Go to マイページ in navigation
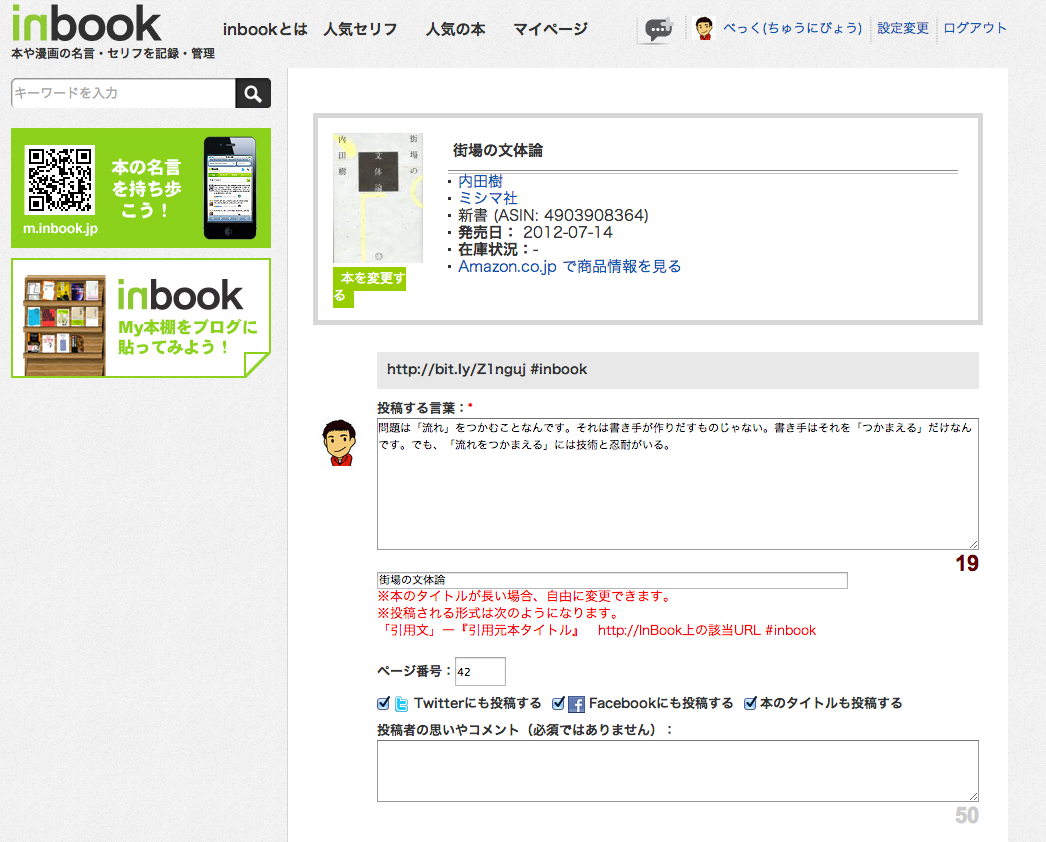1046x842 pixels. 550,29
